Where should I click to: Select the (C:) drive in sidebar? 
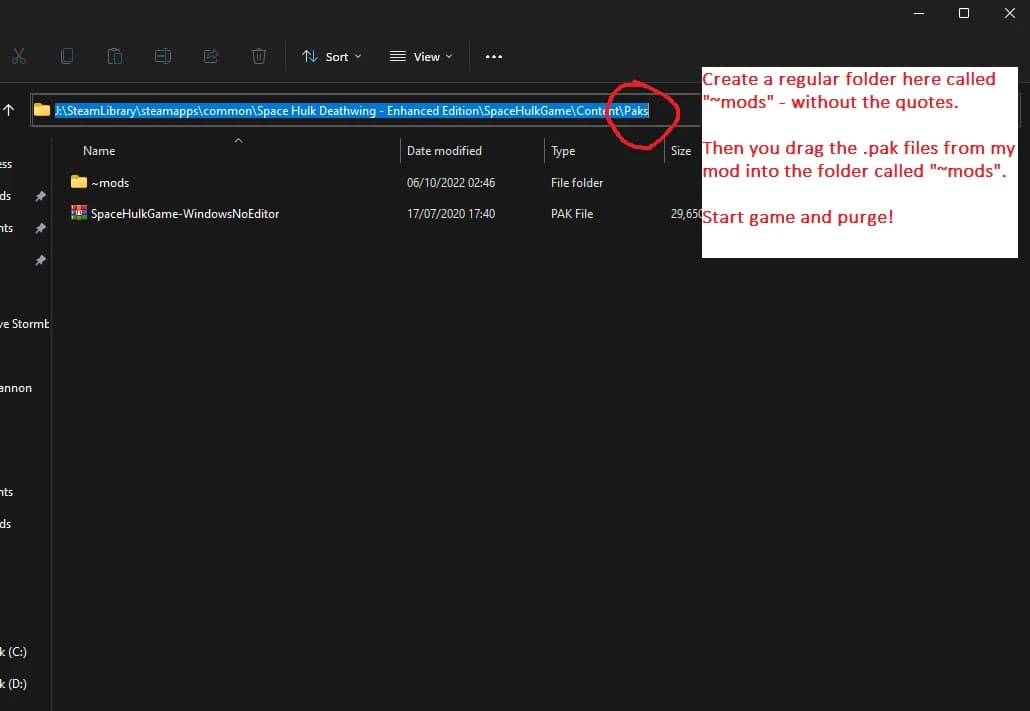pos(14,652)
